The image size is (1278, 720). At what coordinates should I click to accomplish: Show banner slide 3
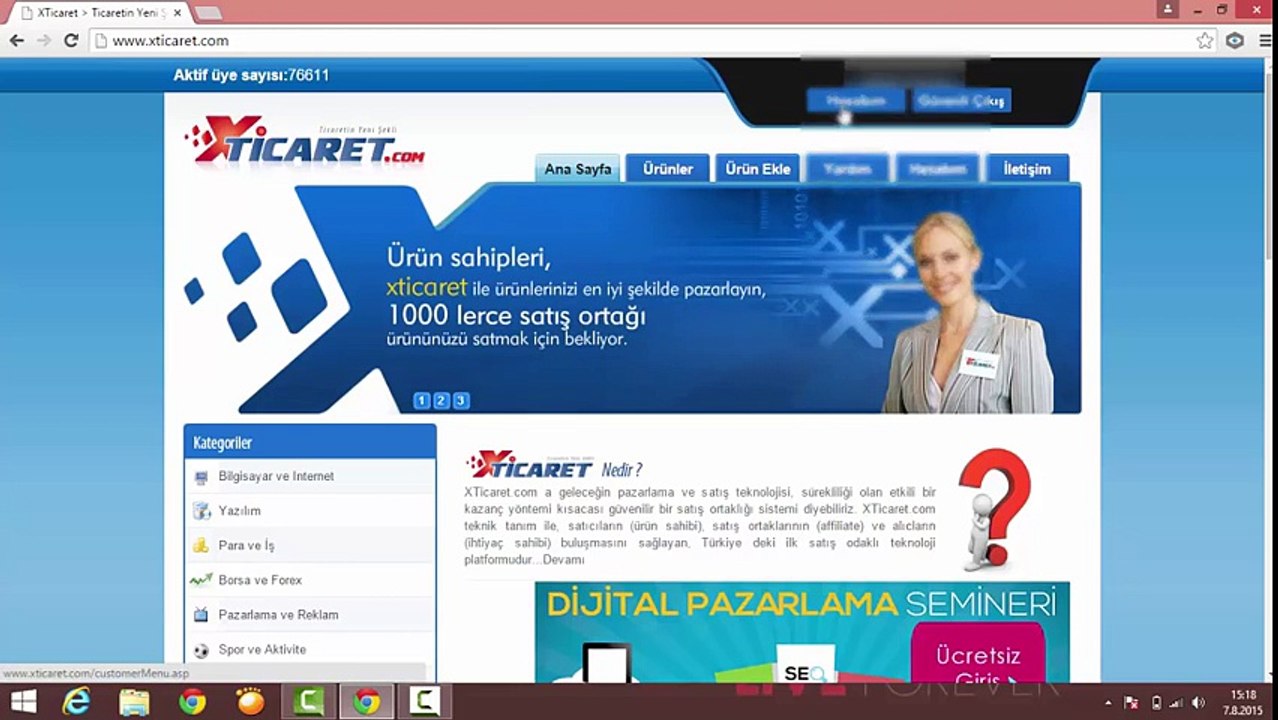tap(460, 400)
